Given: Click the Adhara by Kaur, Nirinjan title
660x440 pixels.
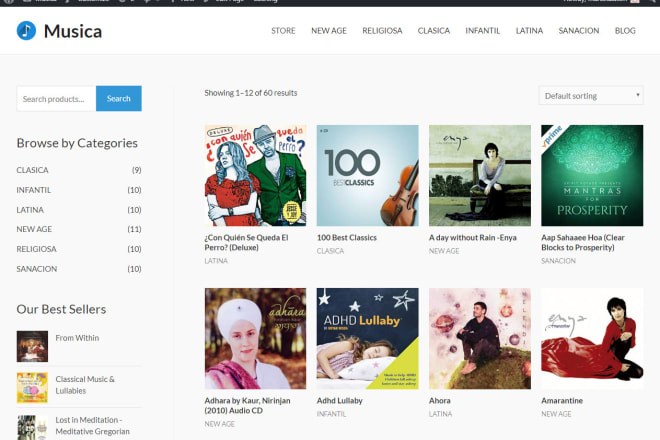Looking at the screenshot, I should tap(248, 405).
